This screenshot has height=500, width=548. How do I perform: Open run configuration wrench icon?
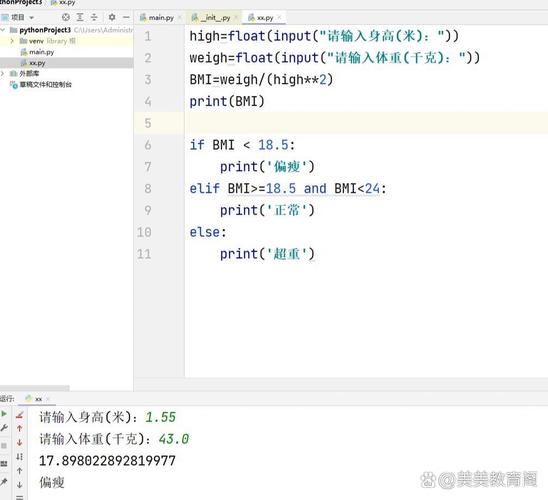pyautogui.click(x=4, y=428)
